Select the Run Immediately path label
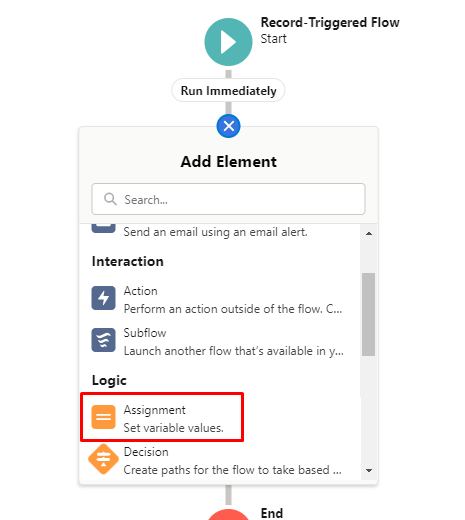Image resolution: width=465 pixels, height=520 pixels. [228, 90]
